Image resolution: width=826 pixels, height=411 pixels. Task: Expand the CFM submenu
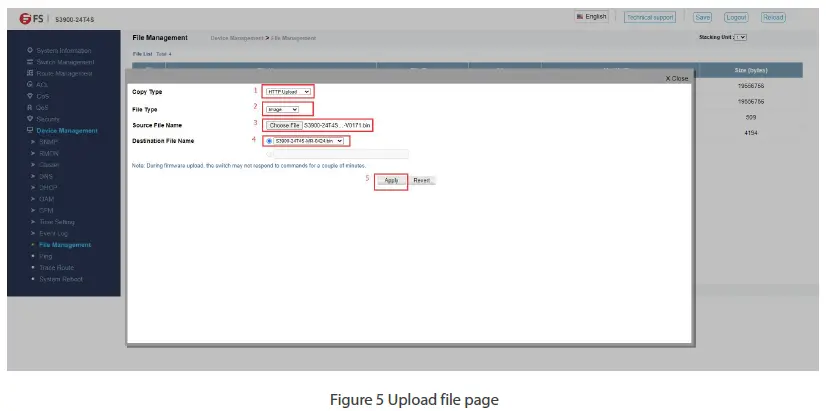click(x=46, y=211)
